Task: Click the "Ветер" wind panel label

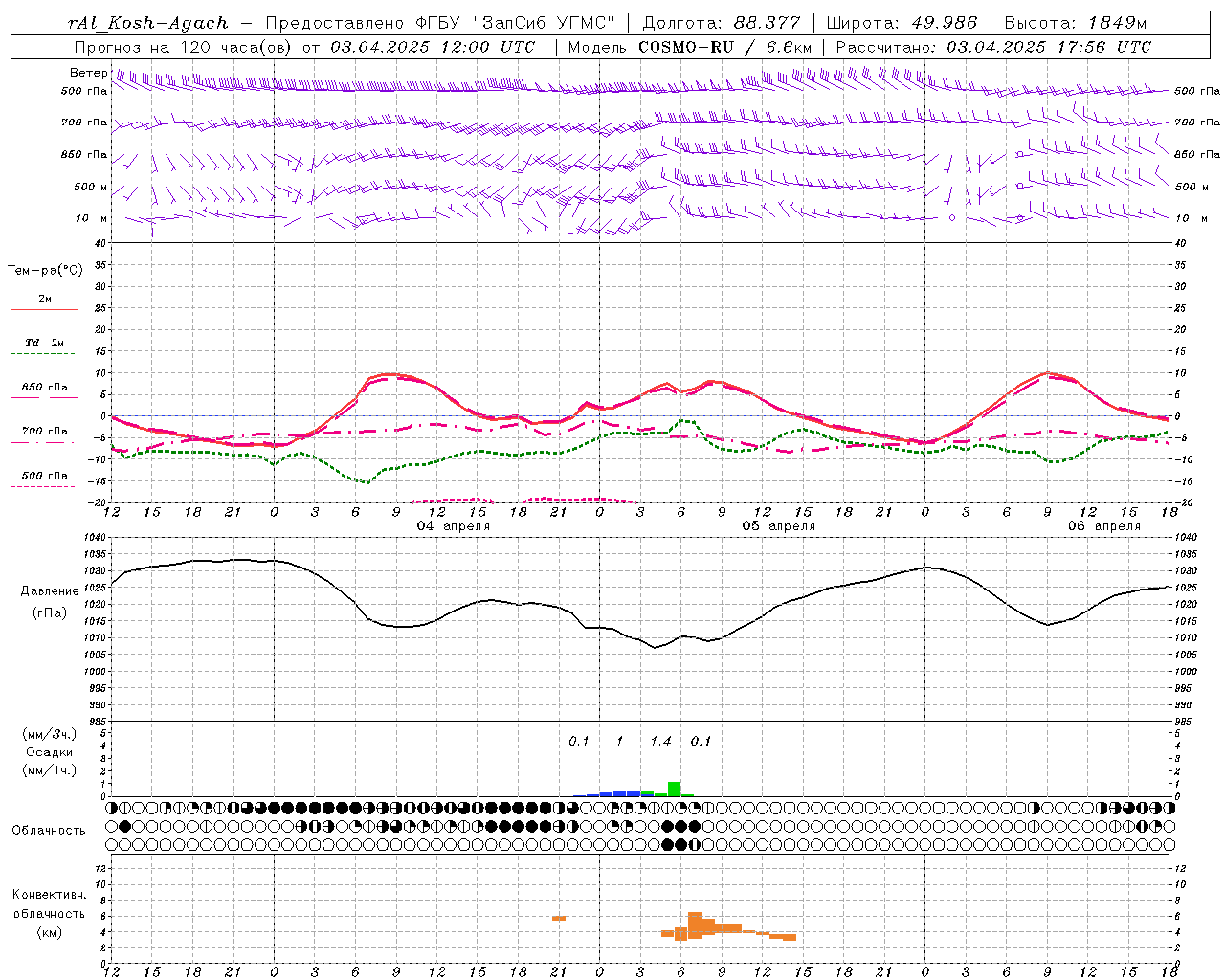Action: pyautogui.click(x=88, y=73)
